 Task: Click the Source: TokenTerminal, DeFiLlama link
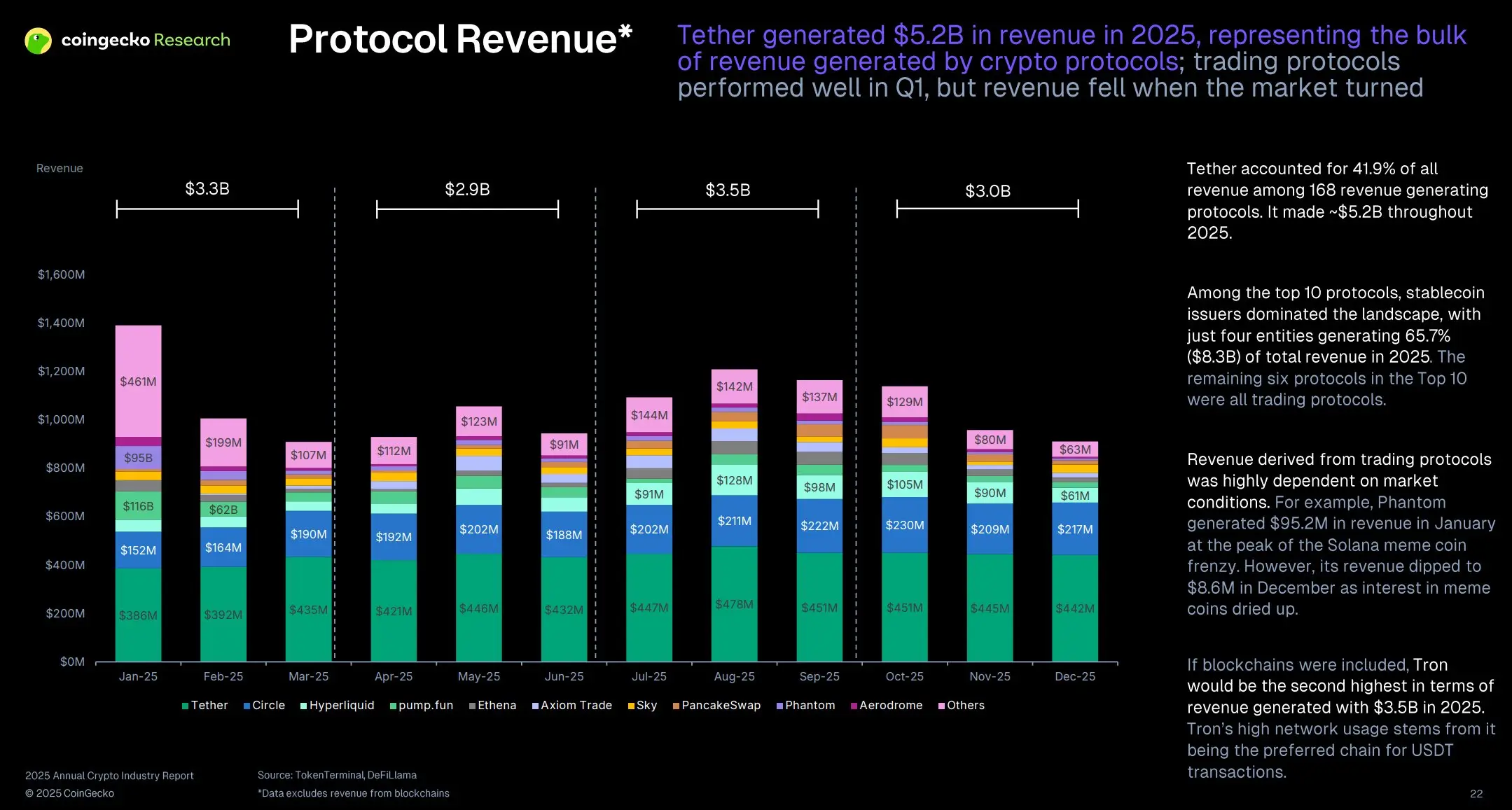pos(337,775)
